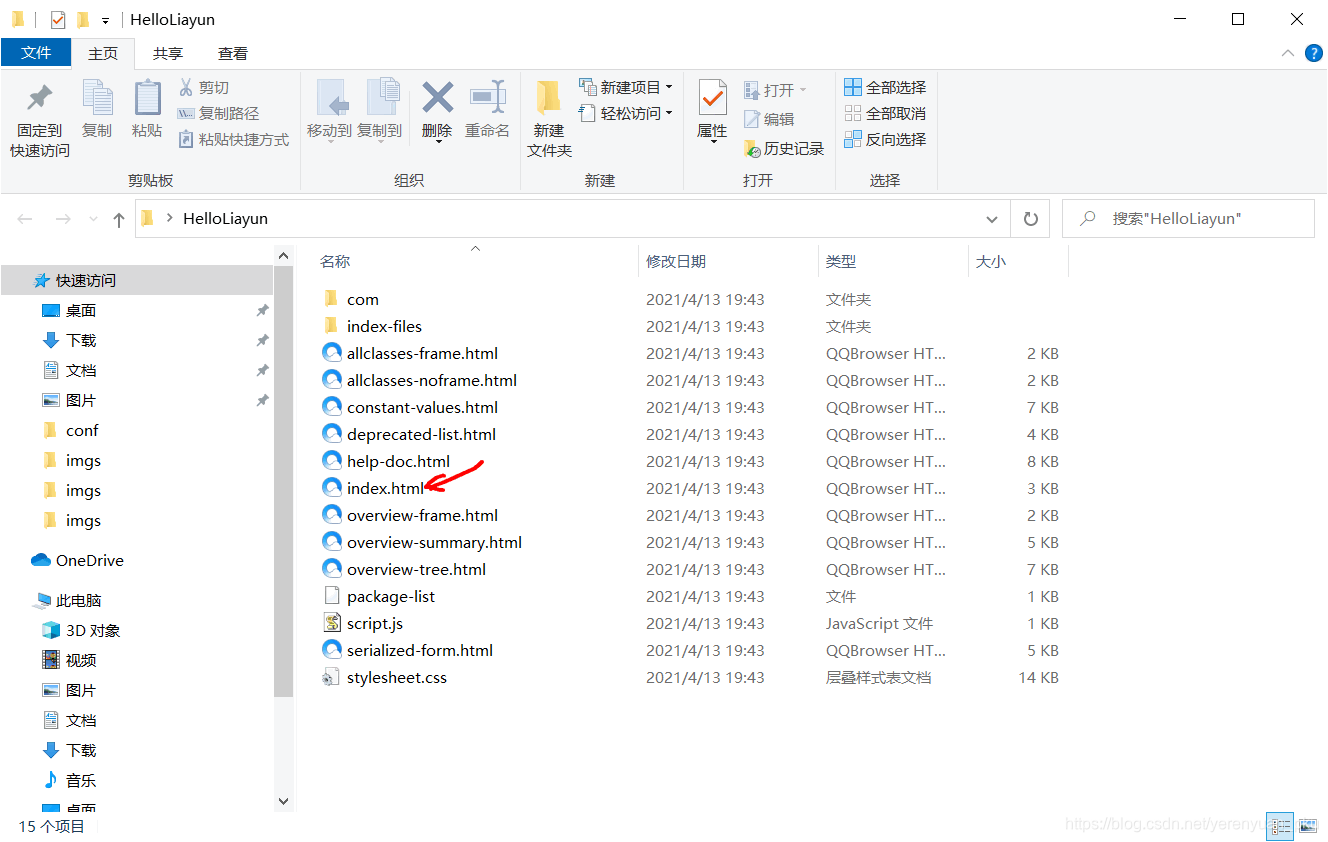This screenshot has width=1328, height=842.
Task: Click Select all (全部选择)
Action: (x=885, y=87)
